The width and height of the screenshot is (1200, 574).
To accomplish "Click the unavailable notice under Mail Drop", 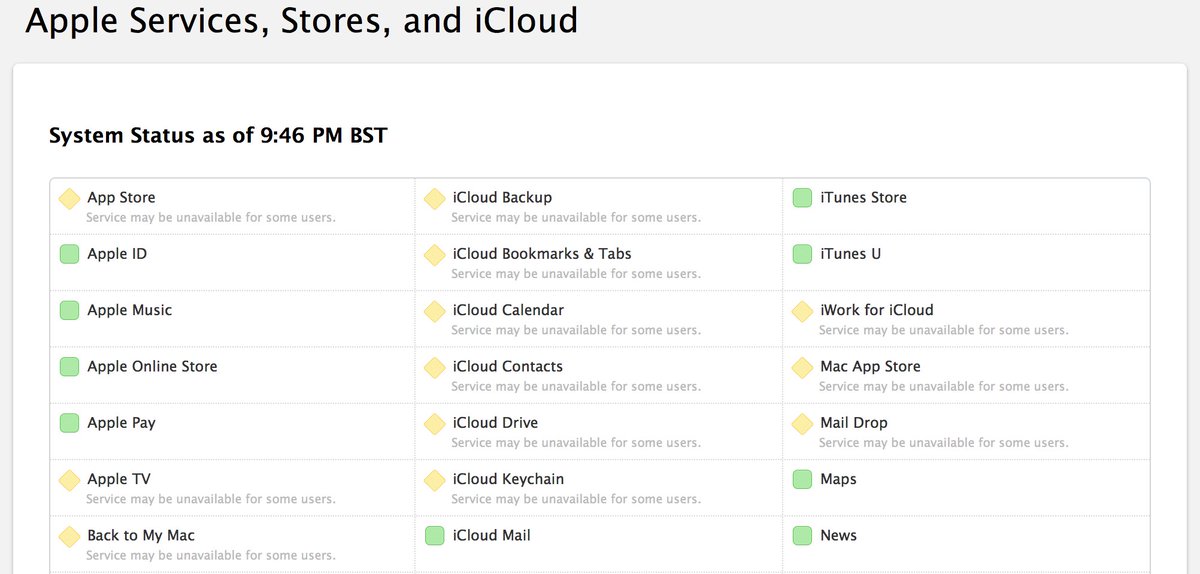I will 944,442.
